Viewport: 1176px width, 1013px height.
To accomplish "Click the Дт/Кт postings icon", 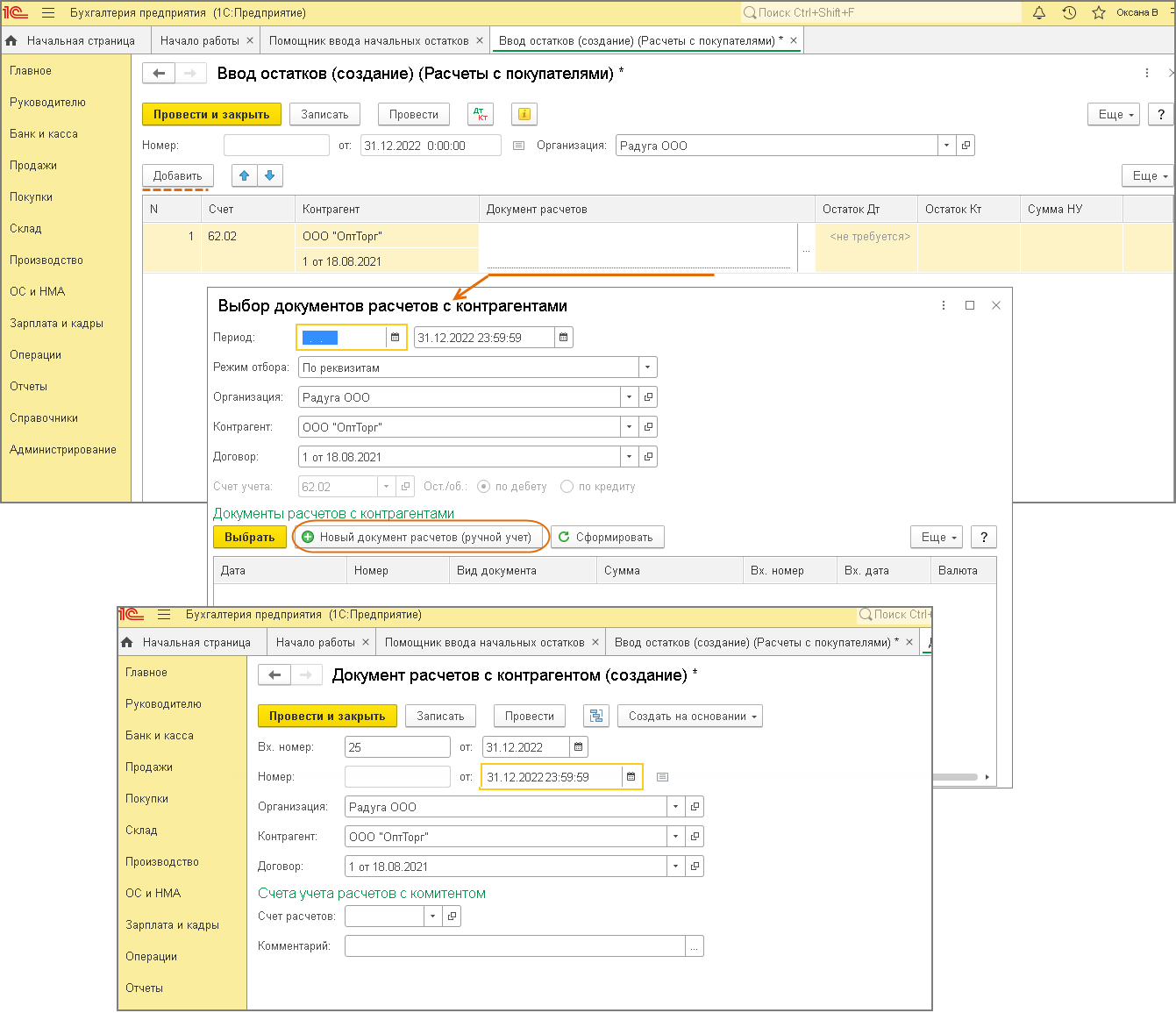I will (x=481, y=114).
